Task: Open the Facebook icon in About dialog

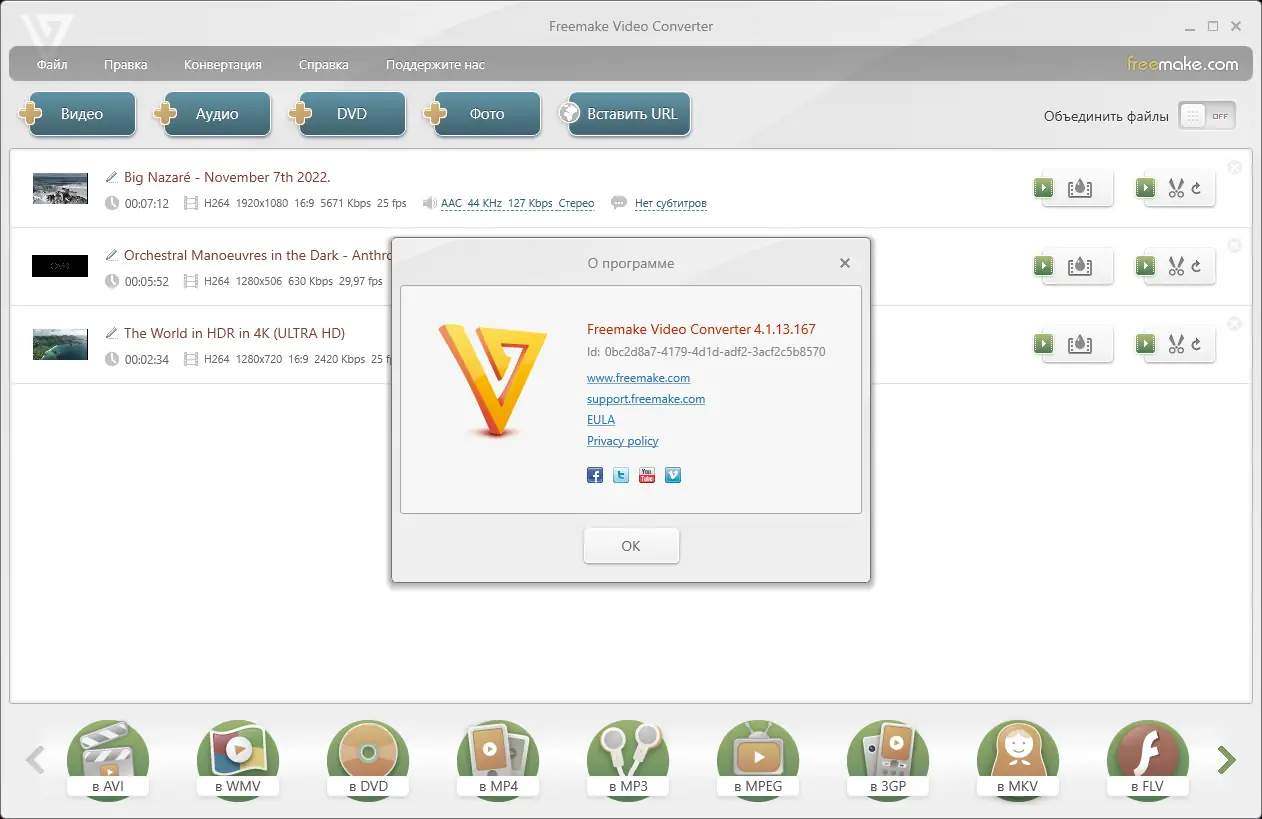Action: 595,475
